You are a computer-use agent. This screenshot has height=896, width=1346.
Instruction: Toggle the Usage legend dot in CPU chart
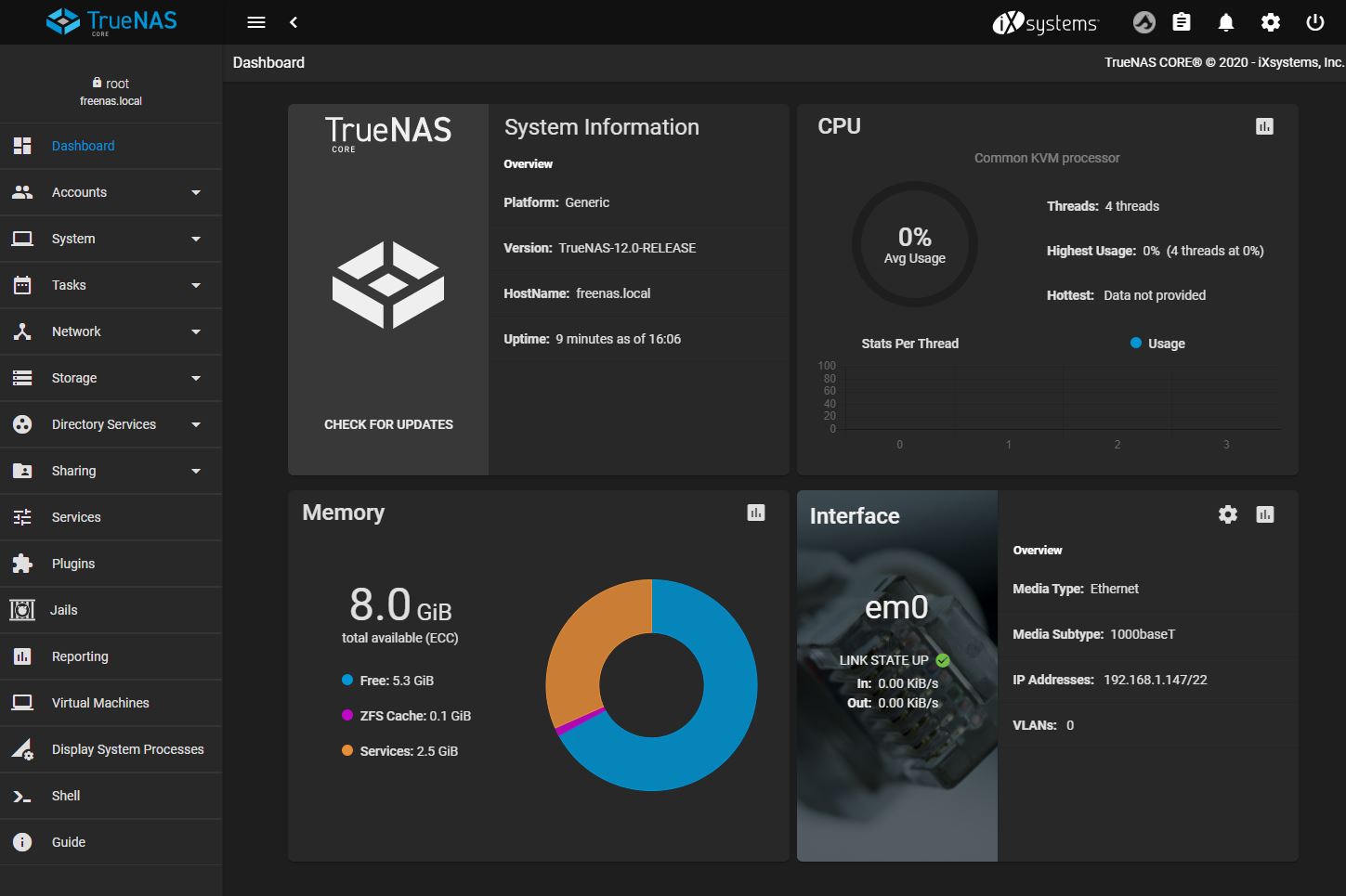[x=1135, y=343]
